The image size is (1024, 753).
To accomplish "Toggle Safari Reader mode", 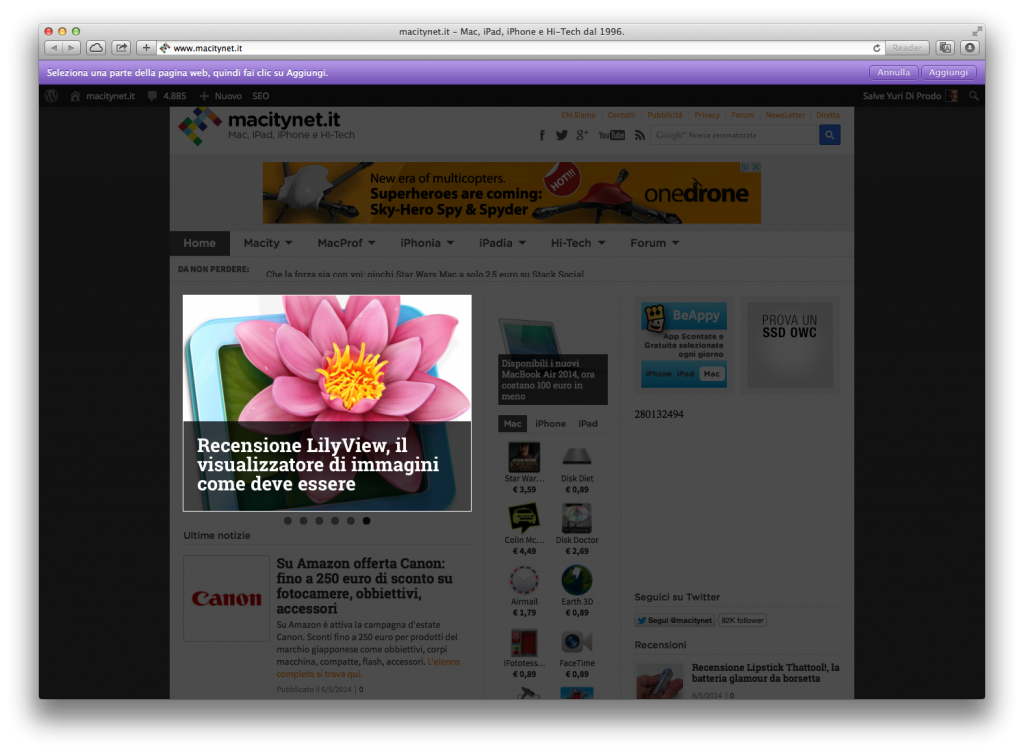I will [906, 47].
